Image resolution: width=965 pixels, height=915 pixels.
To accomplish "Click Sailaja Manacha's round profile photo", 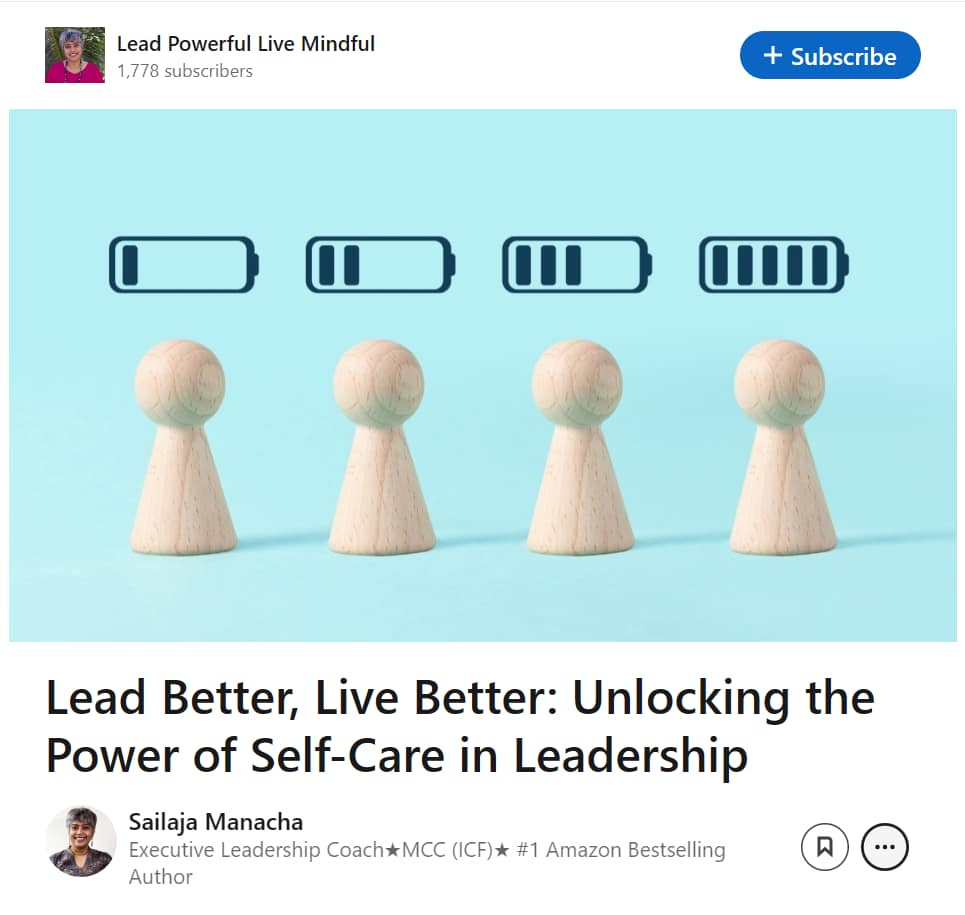I will coord(81,841).
